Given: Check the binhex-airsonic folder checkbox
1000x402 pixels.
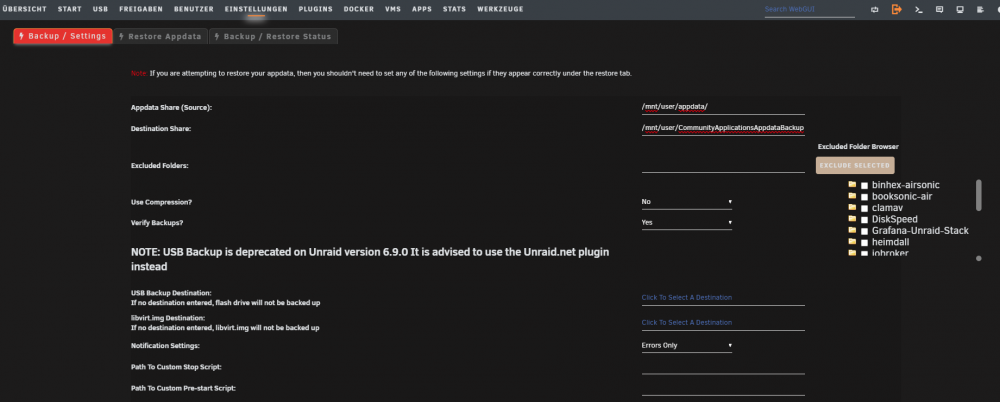Looking at the screenshot, I should tap(865, 186).
